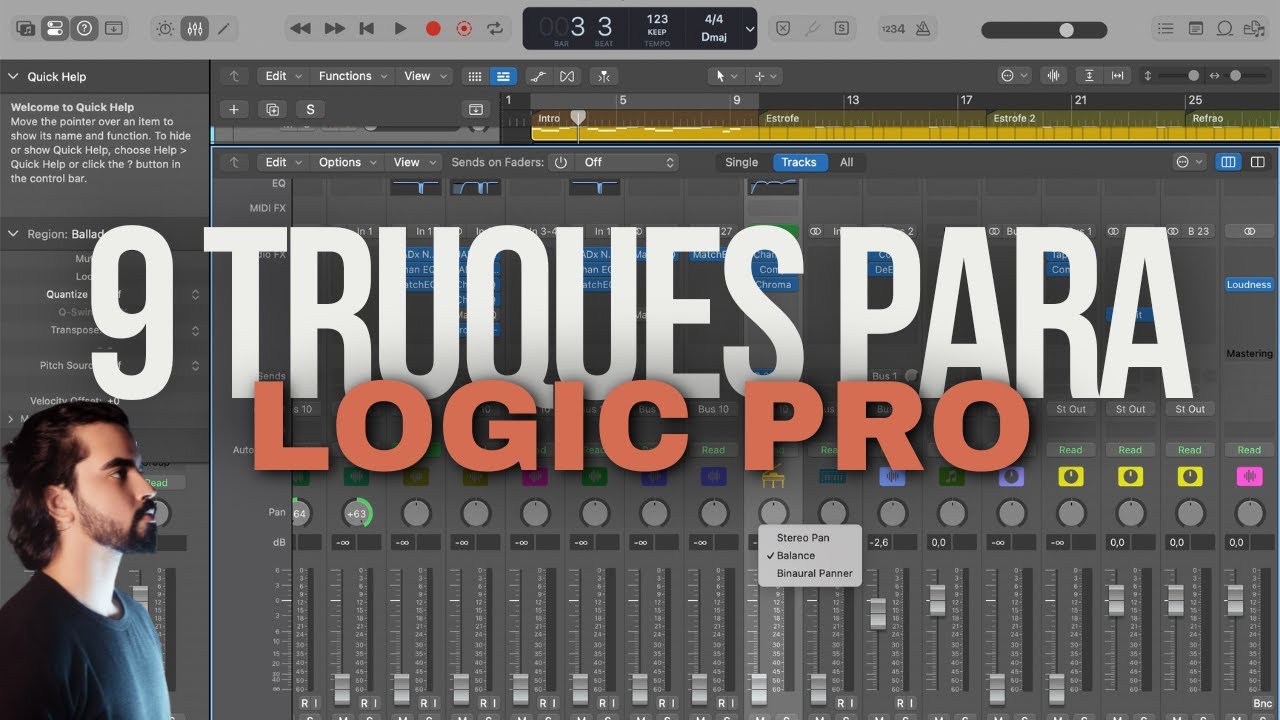Click the 4/4 time signature display
The height and width of the screenshot is (720, 1280).
coord(713,19)
